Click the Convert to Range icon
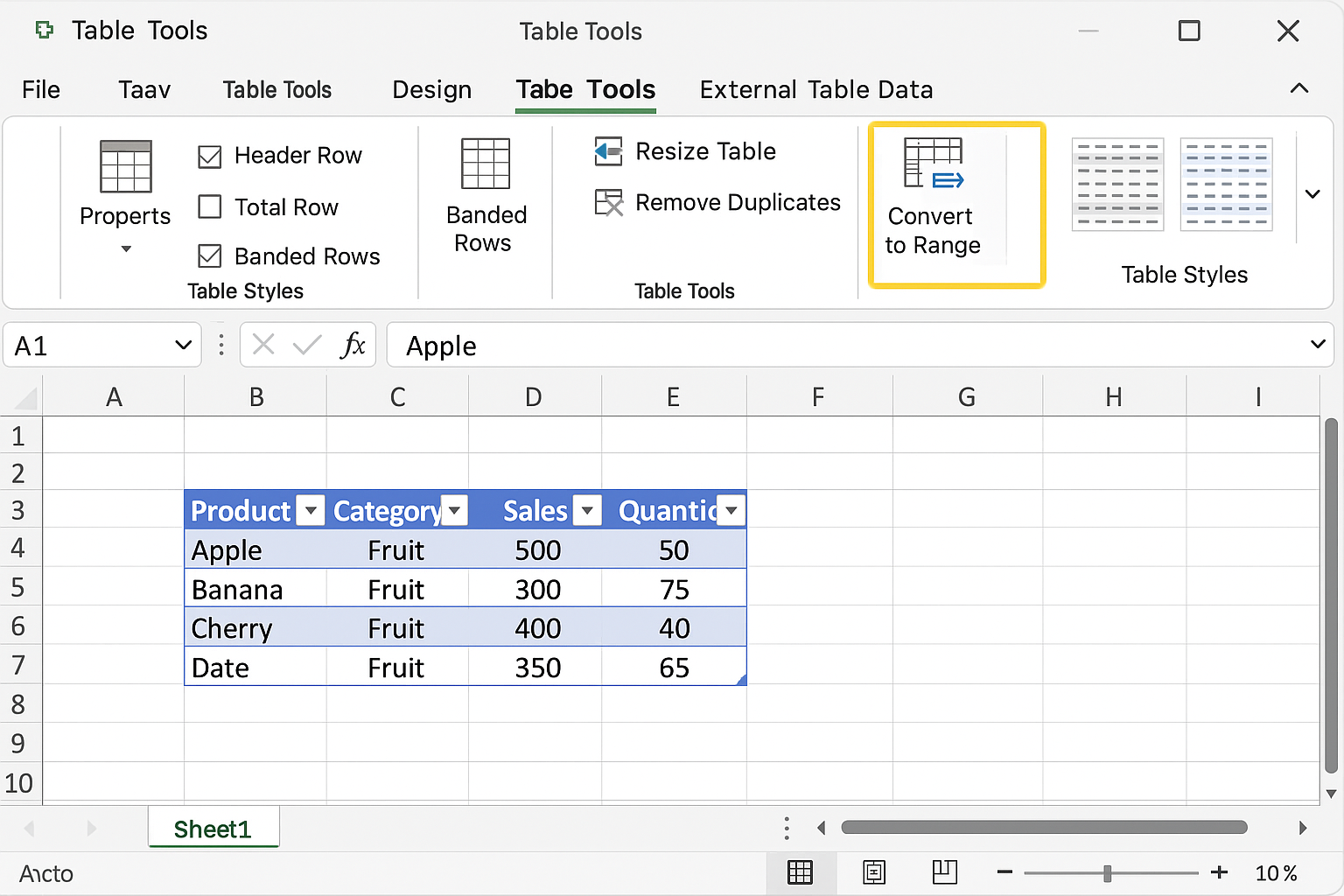The image size is (1344, 896). point(934,163)
